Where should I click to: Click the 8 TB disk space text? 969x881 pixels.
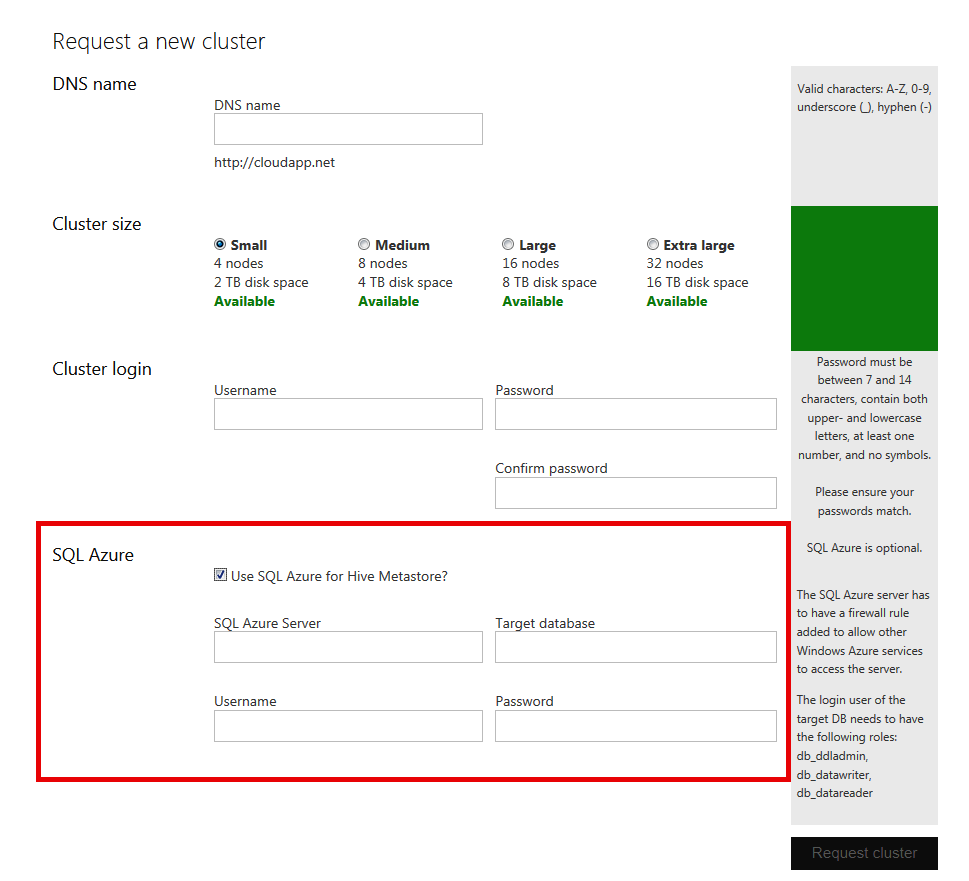pos(549,282)
